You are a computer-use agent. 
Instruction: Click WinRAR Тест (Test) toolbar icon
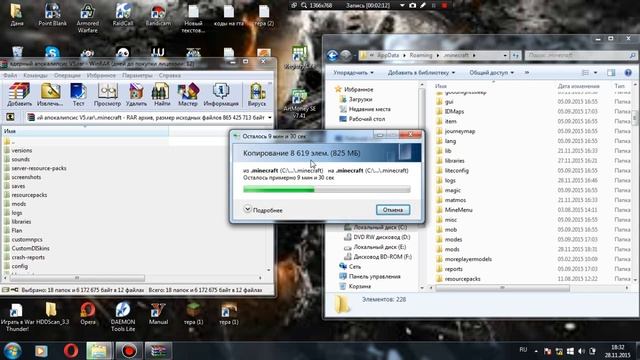tap(78, 95)
